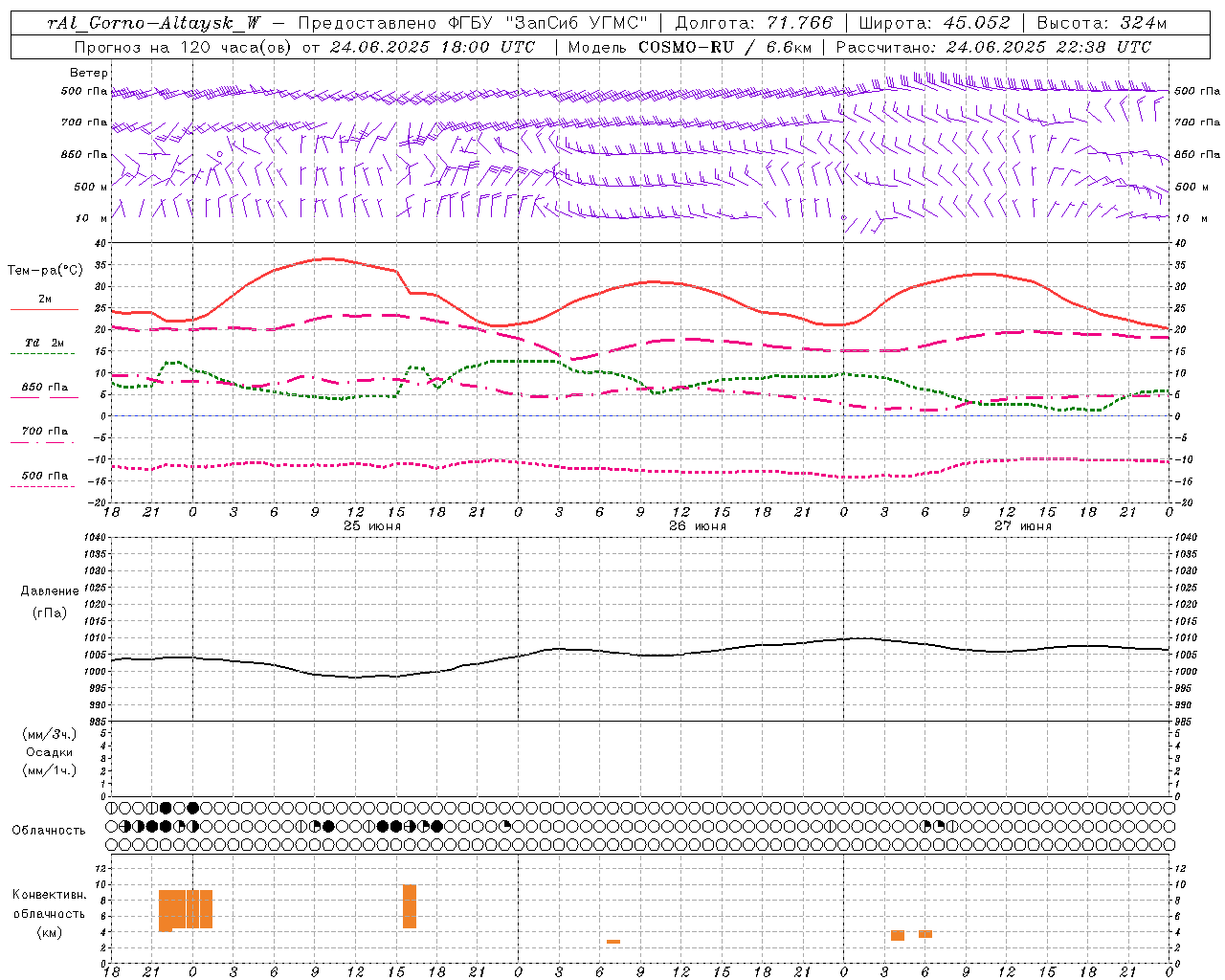Click the Давление pressure panel label
1225x980 pixels.
[49, 591]
